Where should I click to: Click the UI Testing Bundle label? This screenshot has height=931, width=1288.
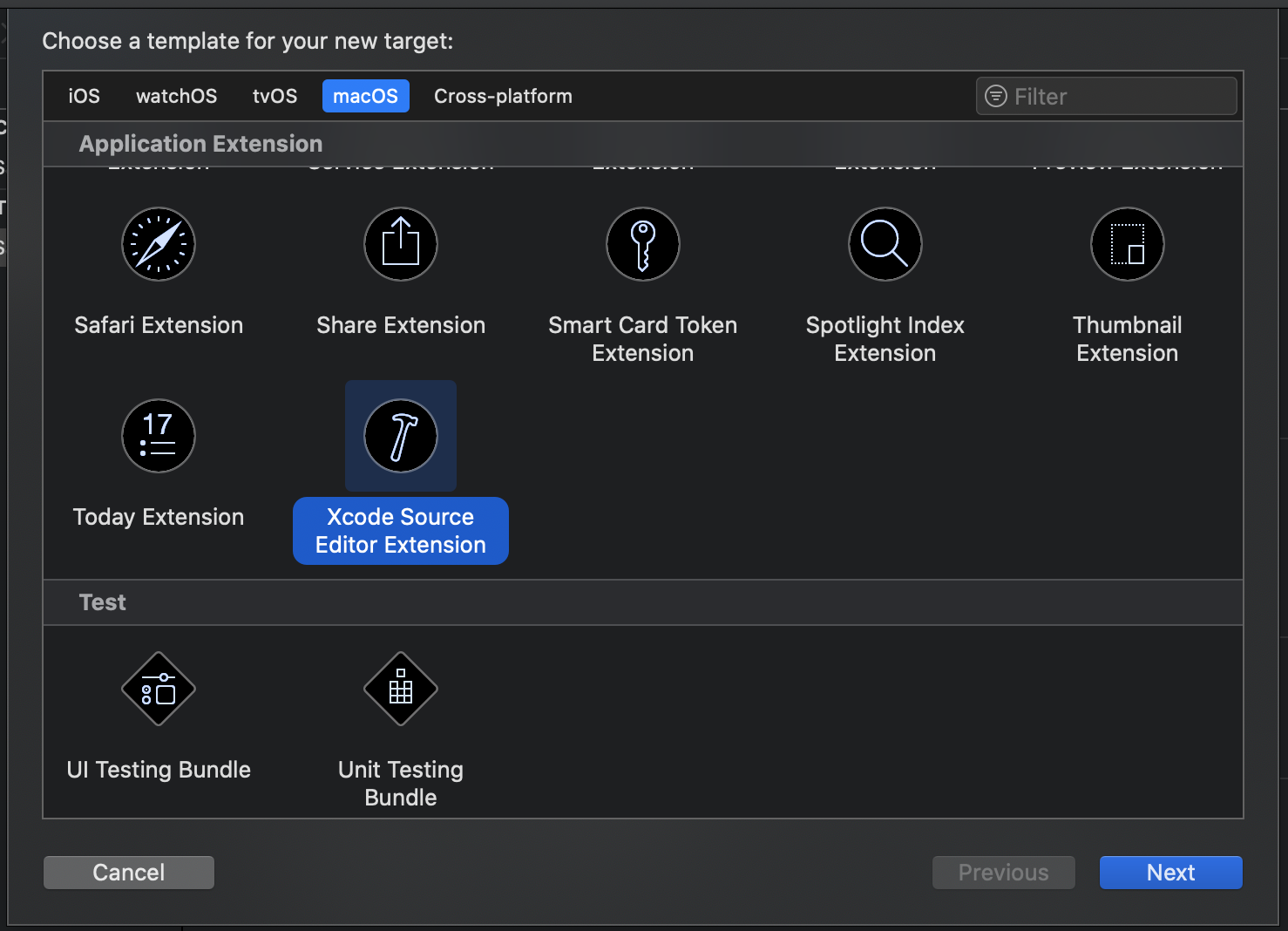pyautogui.click(x=159, y=770)
